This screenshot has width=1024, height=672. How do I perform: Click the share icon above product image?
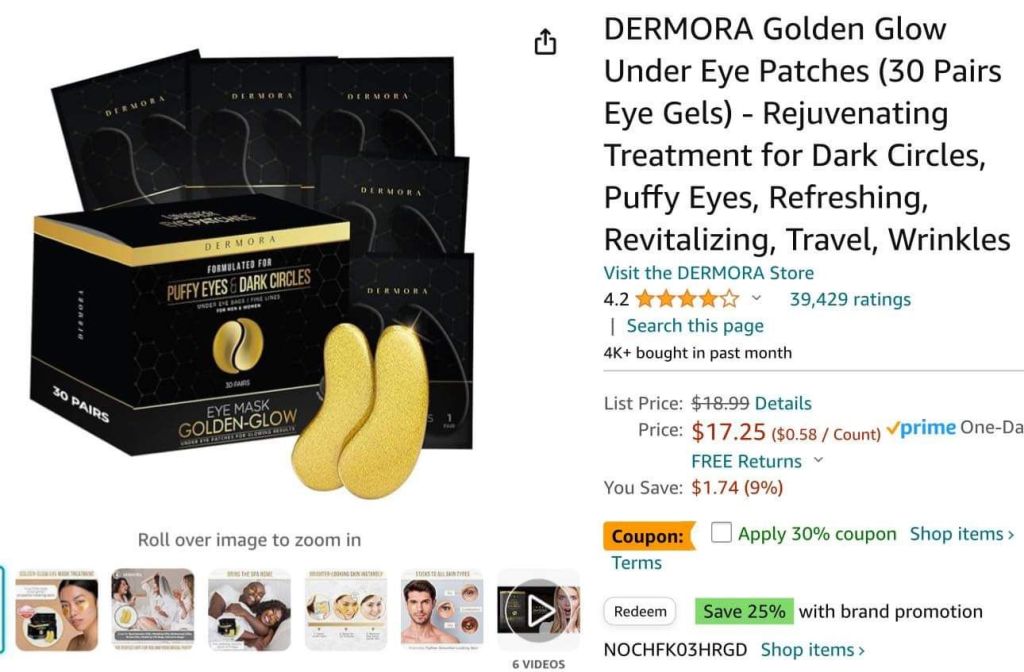click(x=545, y=42)
